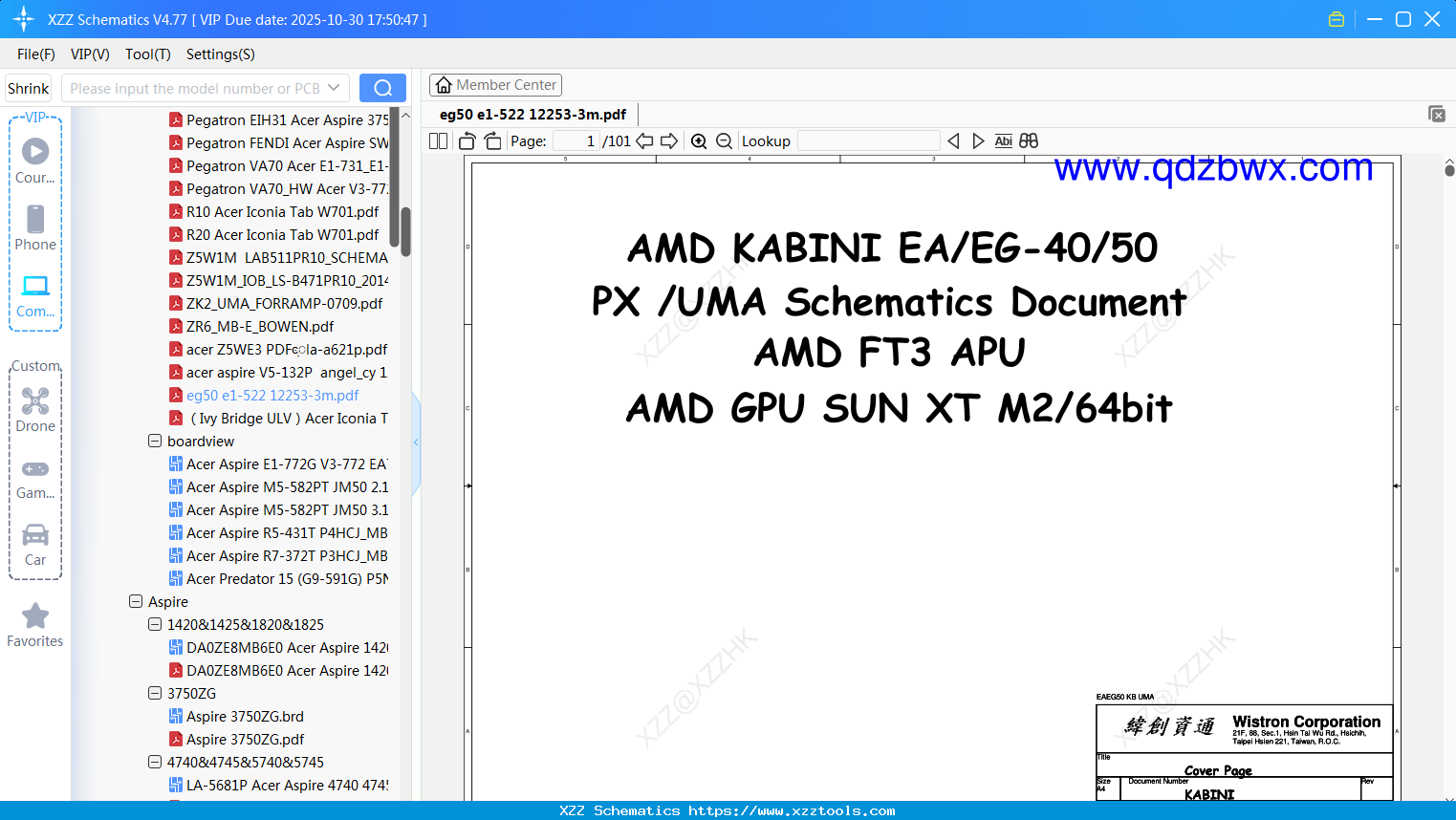
Task: Select eg50 e1-522 12253-3m.pdf in tree
Action: 265,396
